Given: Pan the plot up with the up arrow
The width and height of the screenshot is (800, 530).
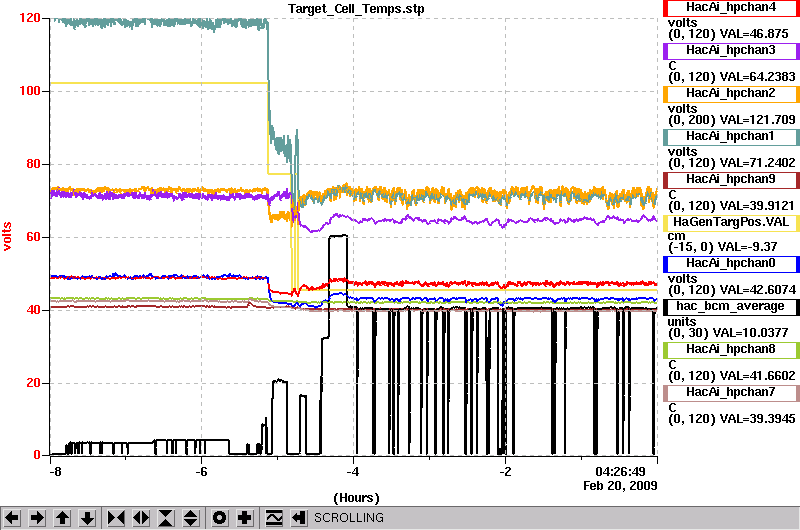Looking at the screenshot, I should coord(63,518).
